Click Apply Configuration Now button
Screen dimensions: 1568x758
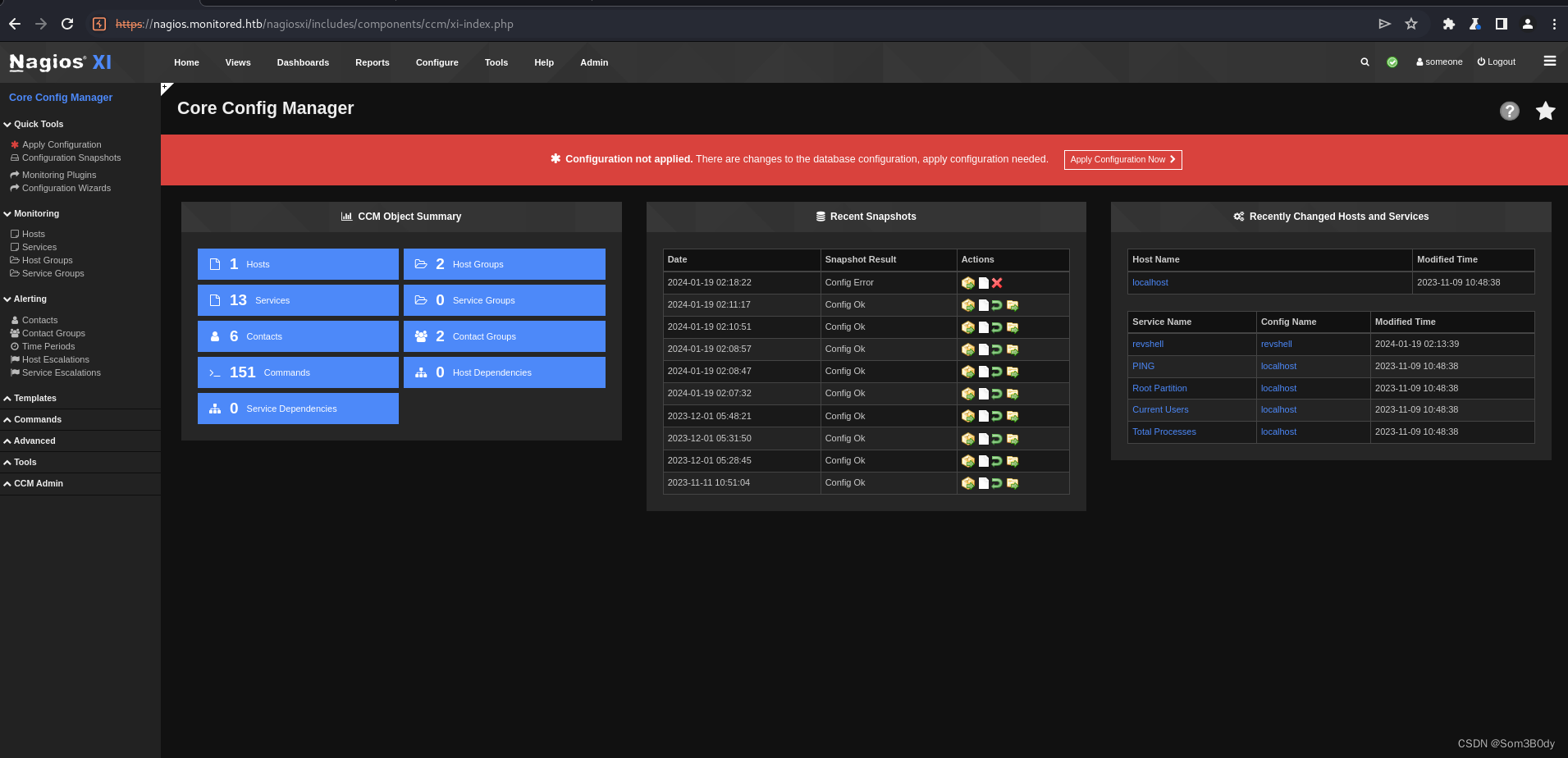click(x=1122, y=160)
